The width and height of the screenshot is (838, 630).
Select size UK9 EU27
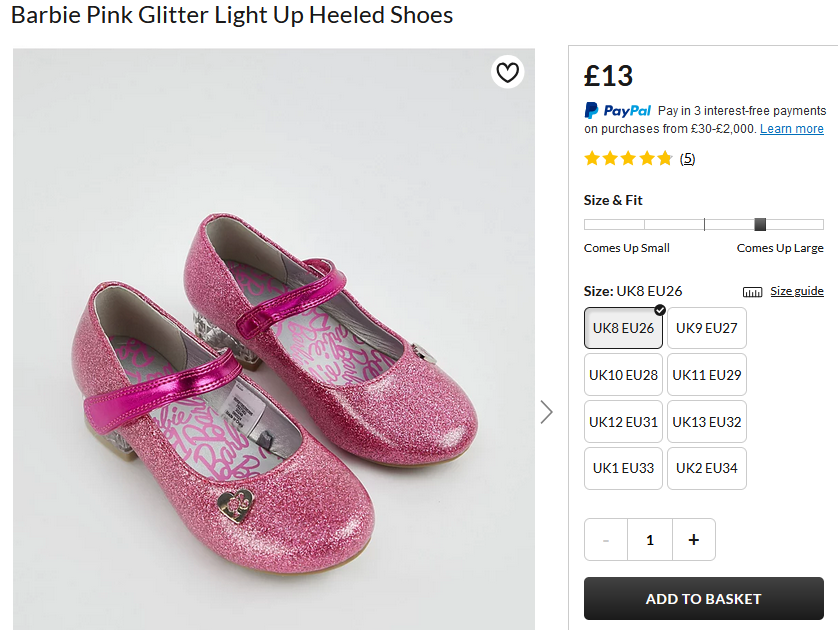click(x=706, y=328)
